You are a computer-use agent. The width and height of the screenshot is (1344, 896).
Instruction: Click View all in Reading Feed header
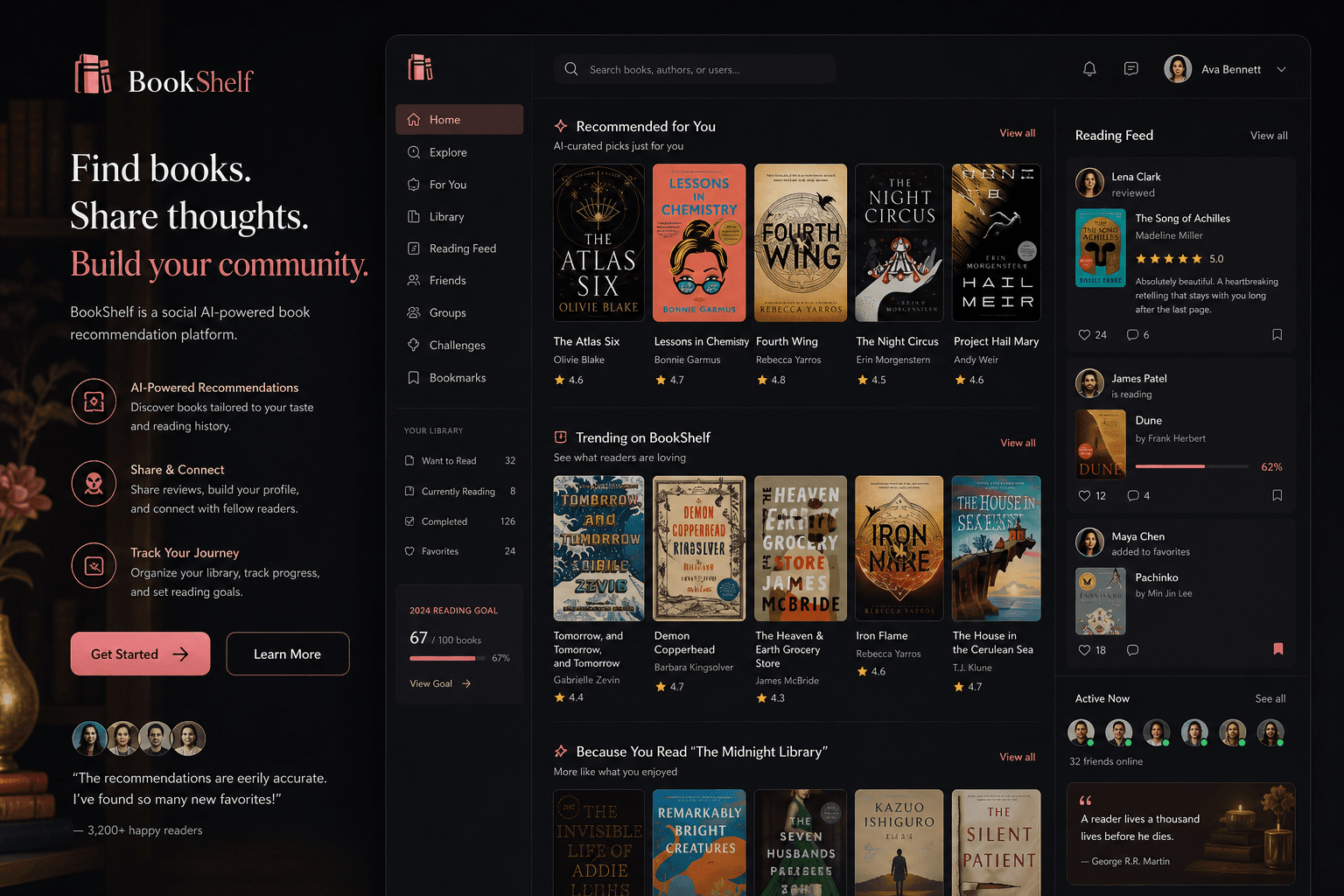(x=1269, y=136)
